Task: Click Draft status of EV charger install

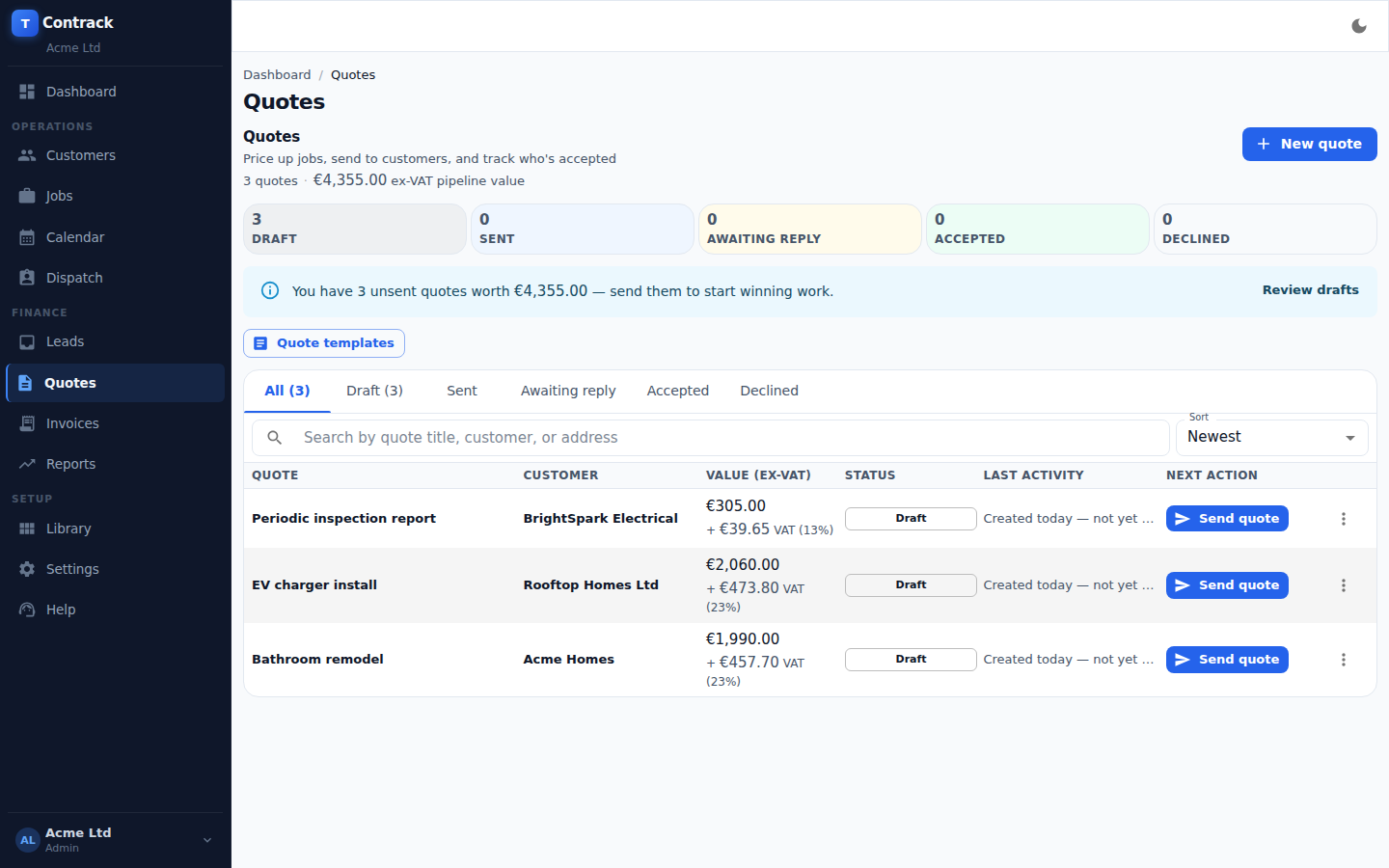Action: (x=911, y=585)
